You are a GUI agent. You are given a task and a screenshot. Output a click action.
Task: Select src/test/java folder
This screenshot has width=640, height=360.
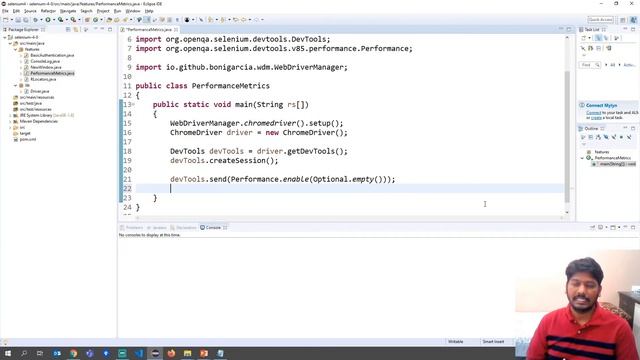31,103
